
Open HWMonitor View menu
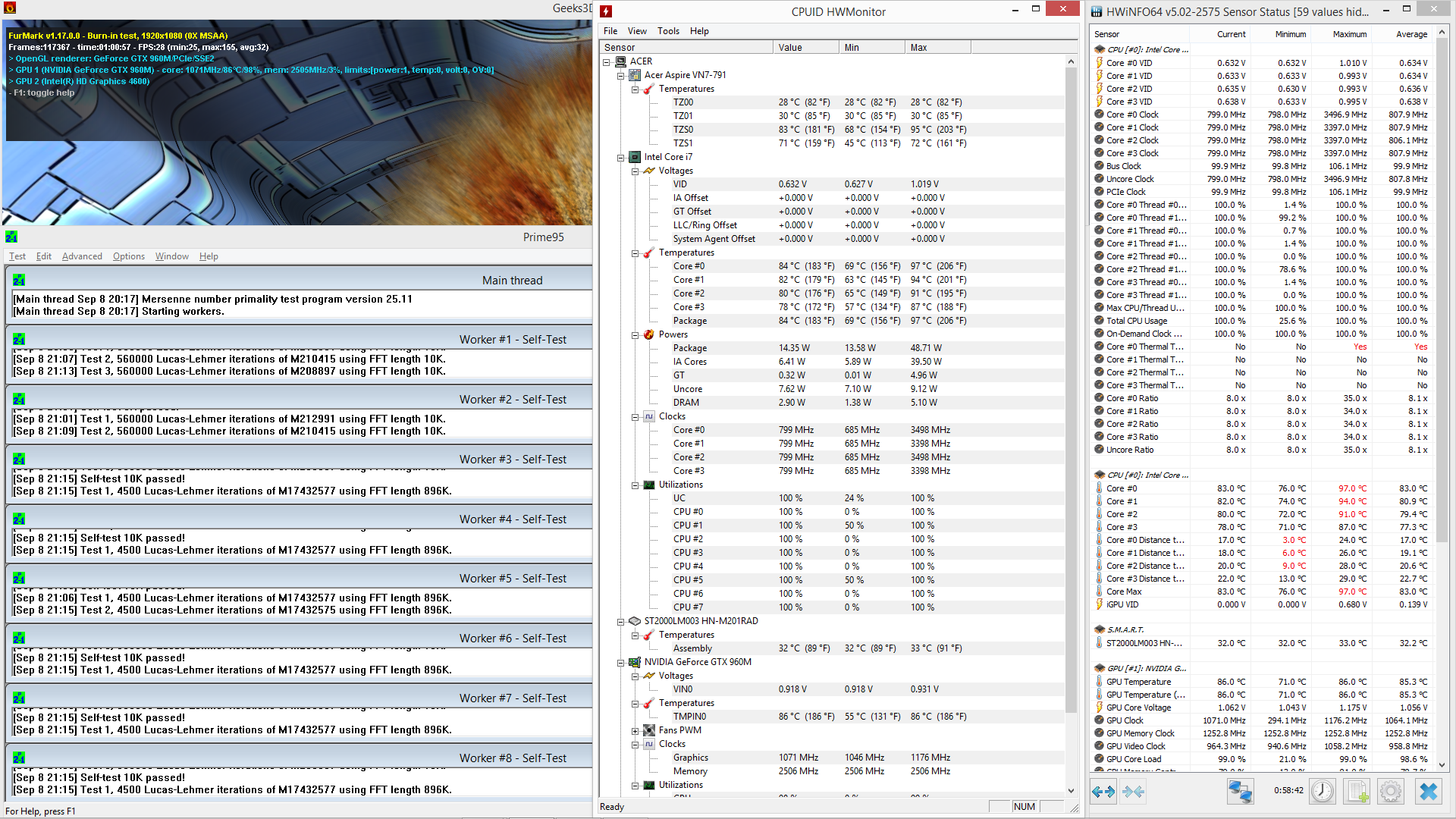pos(637,31)
